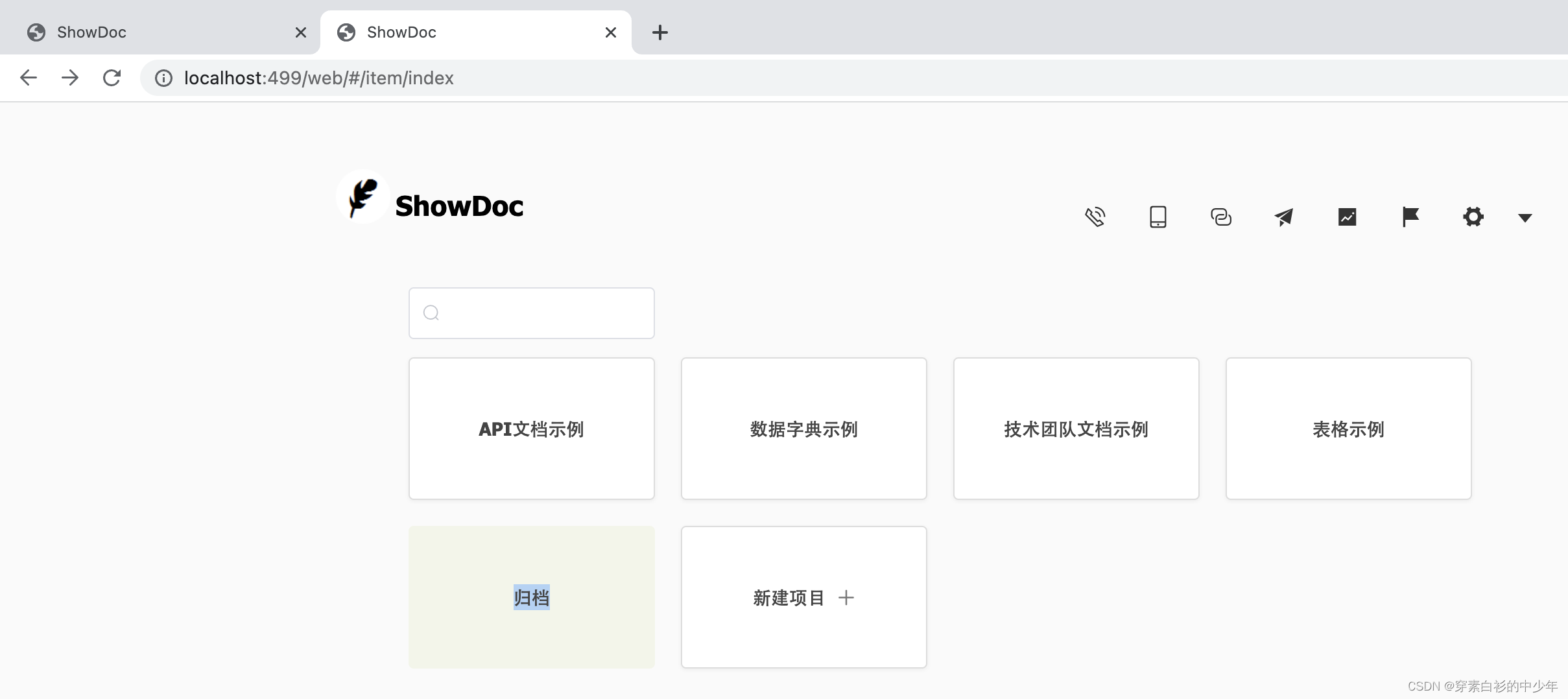This screenshot has width=1568, height=699.
Task: Open the API文档示例 project
Action: [530, 429]
